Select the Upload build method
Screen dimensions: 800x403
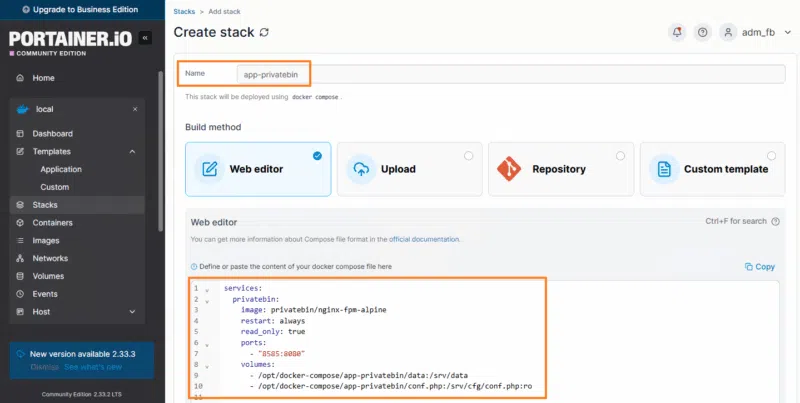point(409,169)
